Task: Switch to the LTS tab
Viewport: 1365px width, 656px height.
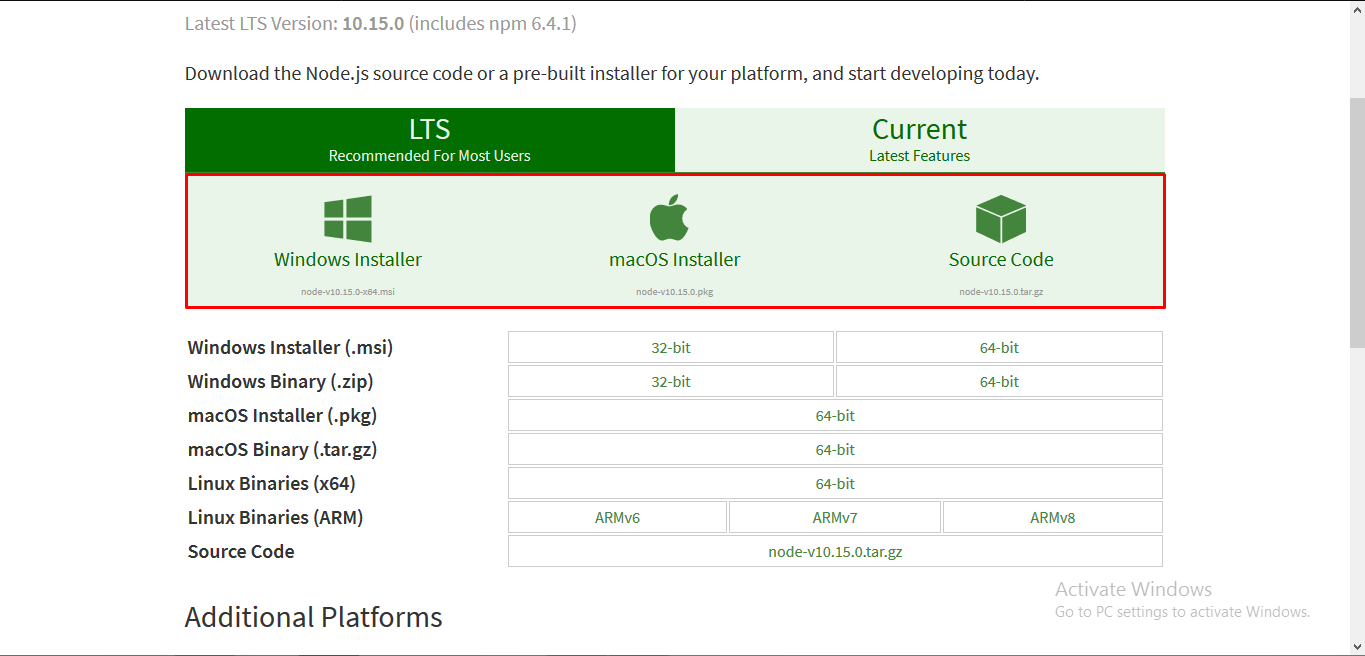Action: (x=430, y=139)
